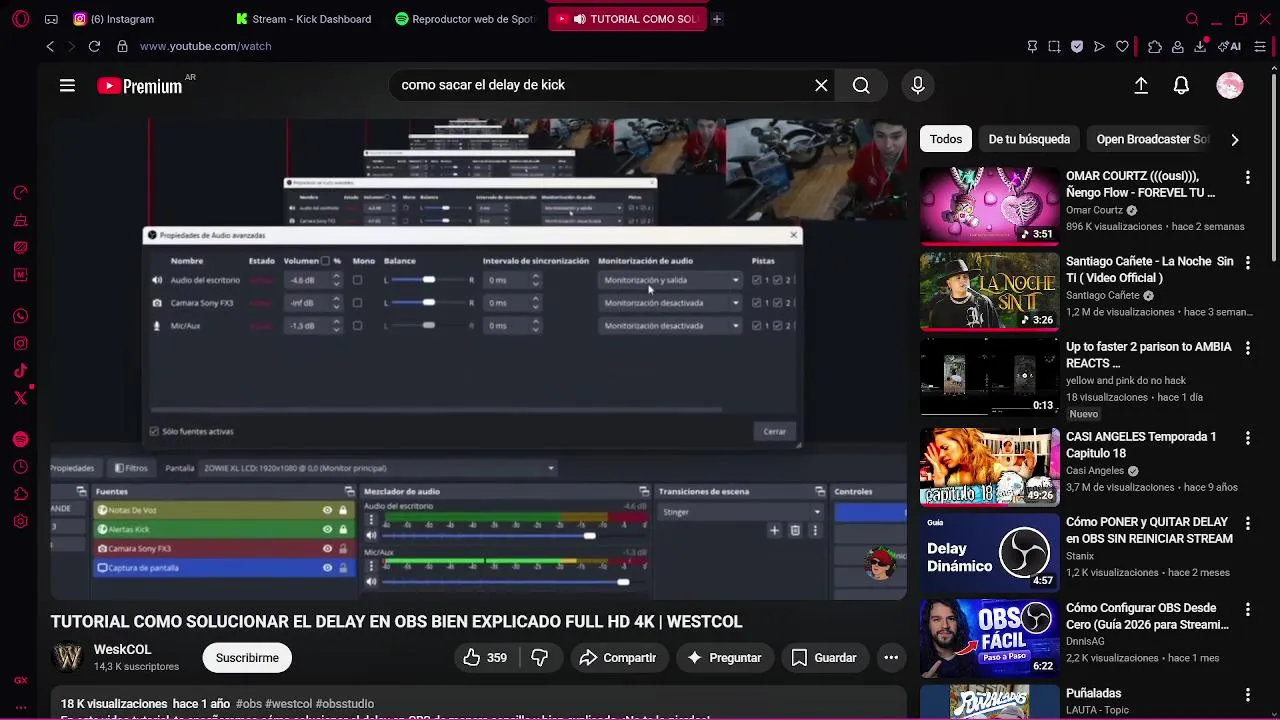The height and width of the screenshot is (720, 1280).
Task: Open TikTok in the Opera sidebar
Action: [x=20, y=371]
